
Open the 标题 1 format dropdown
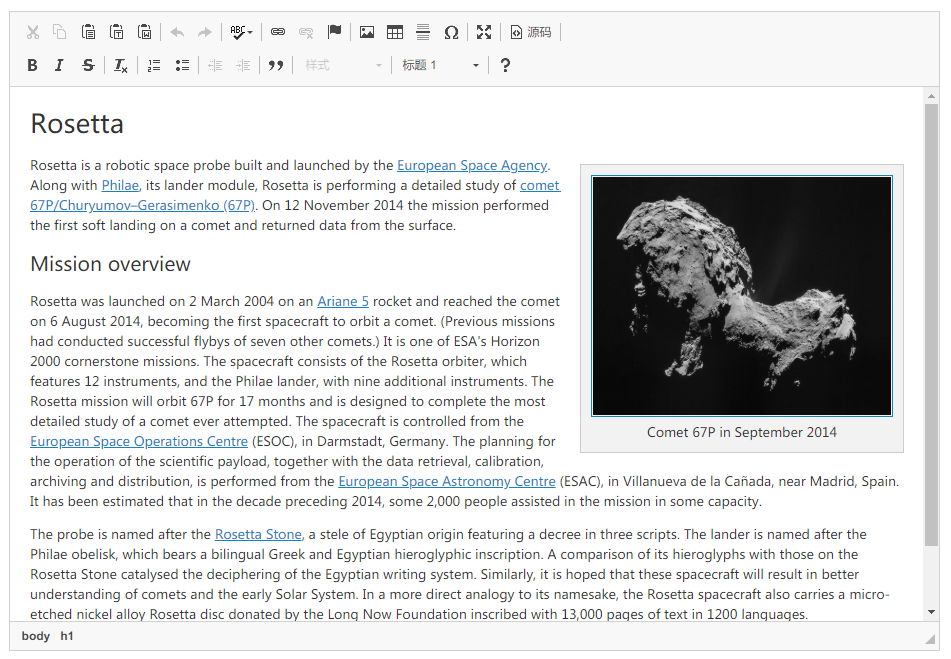point(440,65)
